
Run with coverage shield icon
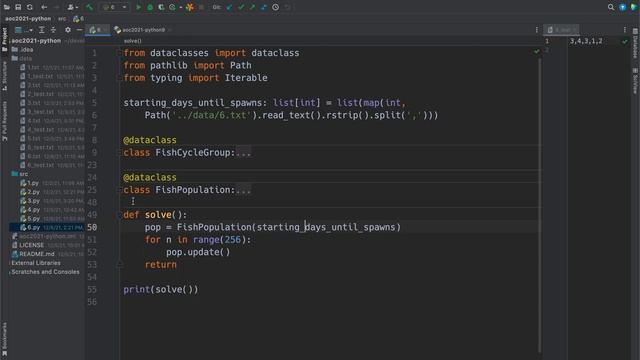[161, 7]
